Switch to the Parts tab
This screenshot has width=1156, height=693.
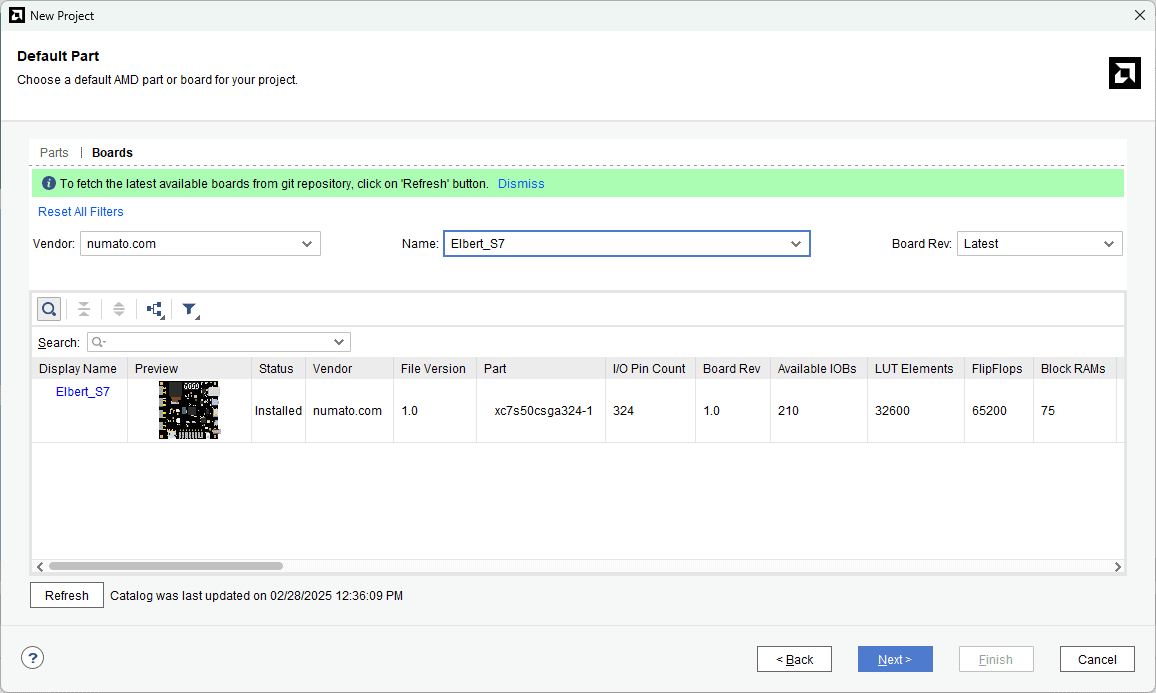(54, 153)
